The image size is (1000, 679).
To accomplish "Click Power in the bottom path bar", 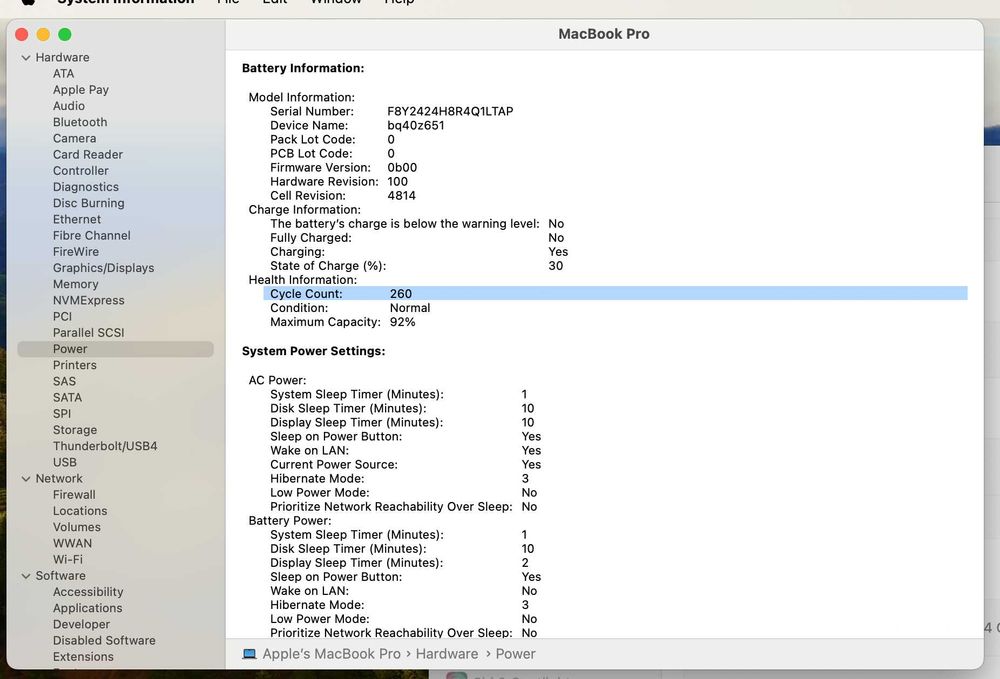I will [515, 654].
